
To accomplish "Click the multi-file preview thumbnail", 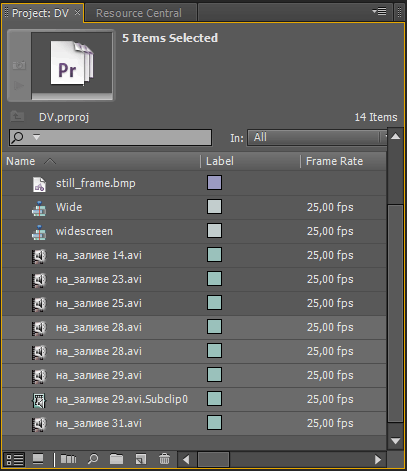I will click(72, 63).
